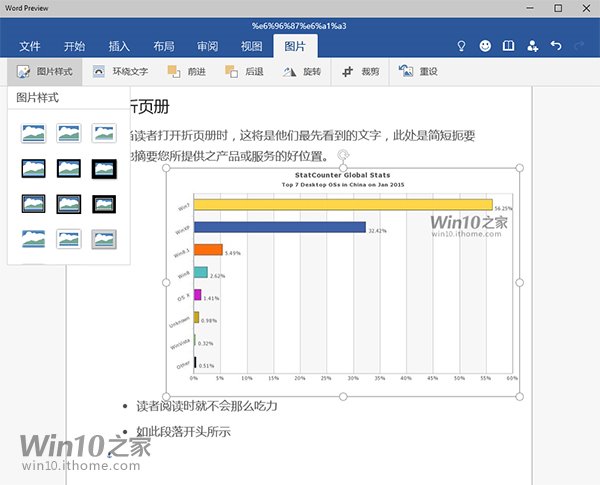Click the chart's right-middle resize handle
600x485 pixels.
[519, 282]
